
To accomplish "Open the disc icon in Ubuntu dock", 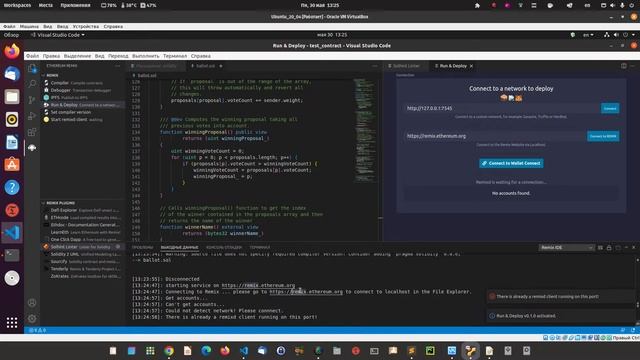I will [x=12, y=278].
